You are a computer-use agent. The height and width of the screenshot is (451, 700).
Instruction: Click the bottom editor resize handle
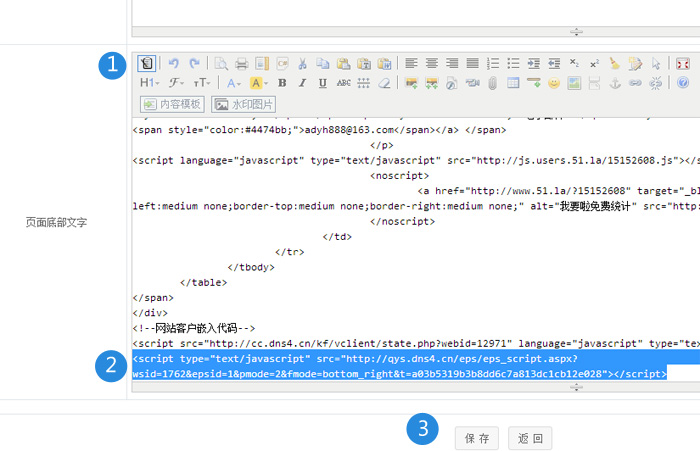point(576,387)
